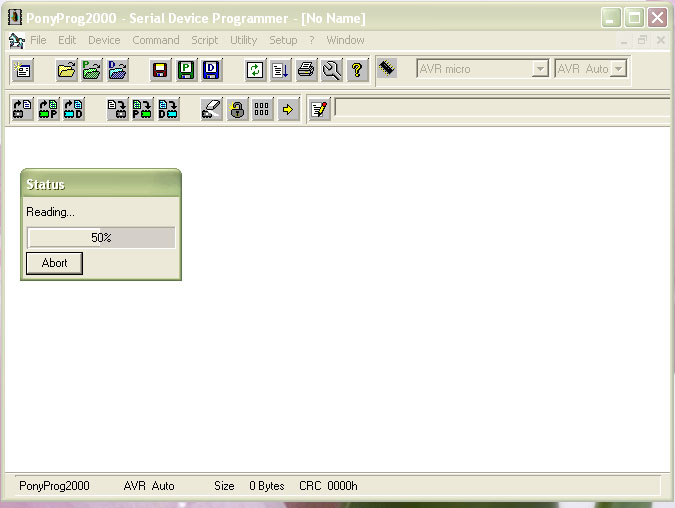
Task: Click the yellow arrow Launch icon
Action: (288, 109)
